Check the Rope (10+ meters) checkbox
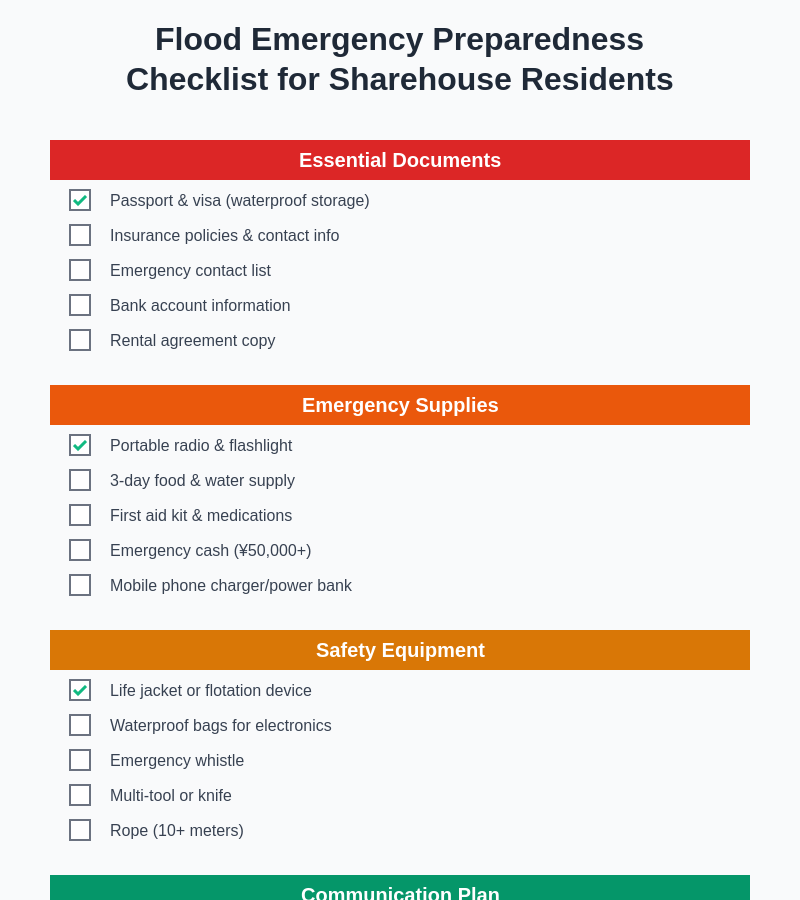 pyautogui.click(x=80, y=830)
